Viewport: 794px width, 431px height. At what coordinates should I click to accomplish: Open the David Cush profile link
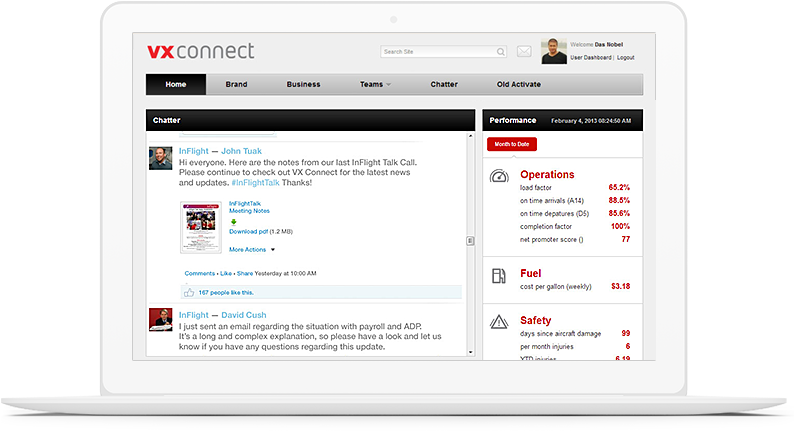tap(244, 315)
